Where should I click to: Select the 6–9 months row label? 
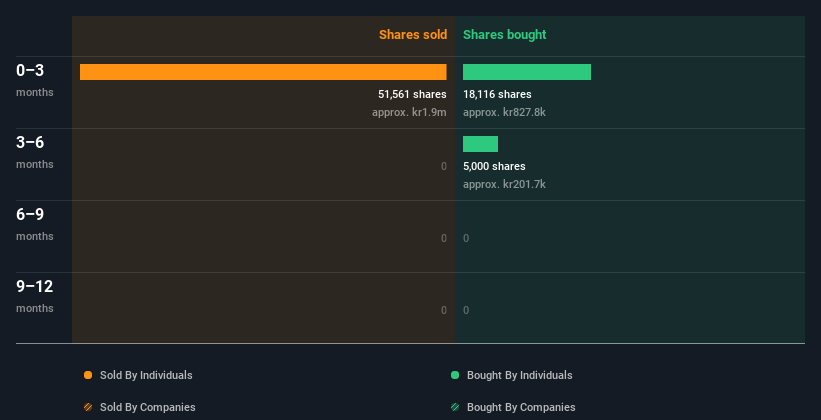click(35, 224)
